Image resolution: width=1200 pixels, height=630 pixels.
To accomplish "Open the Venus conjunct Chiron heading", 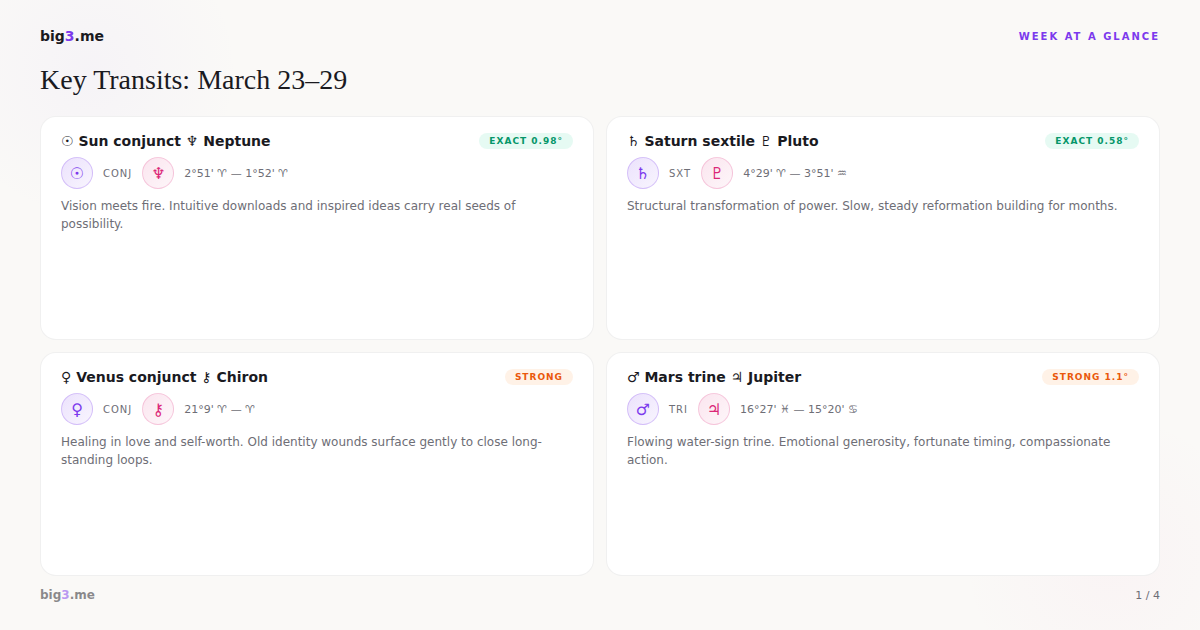I will tap(165, 377).
